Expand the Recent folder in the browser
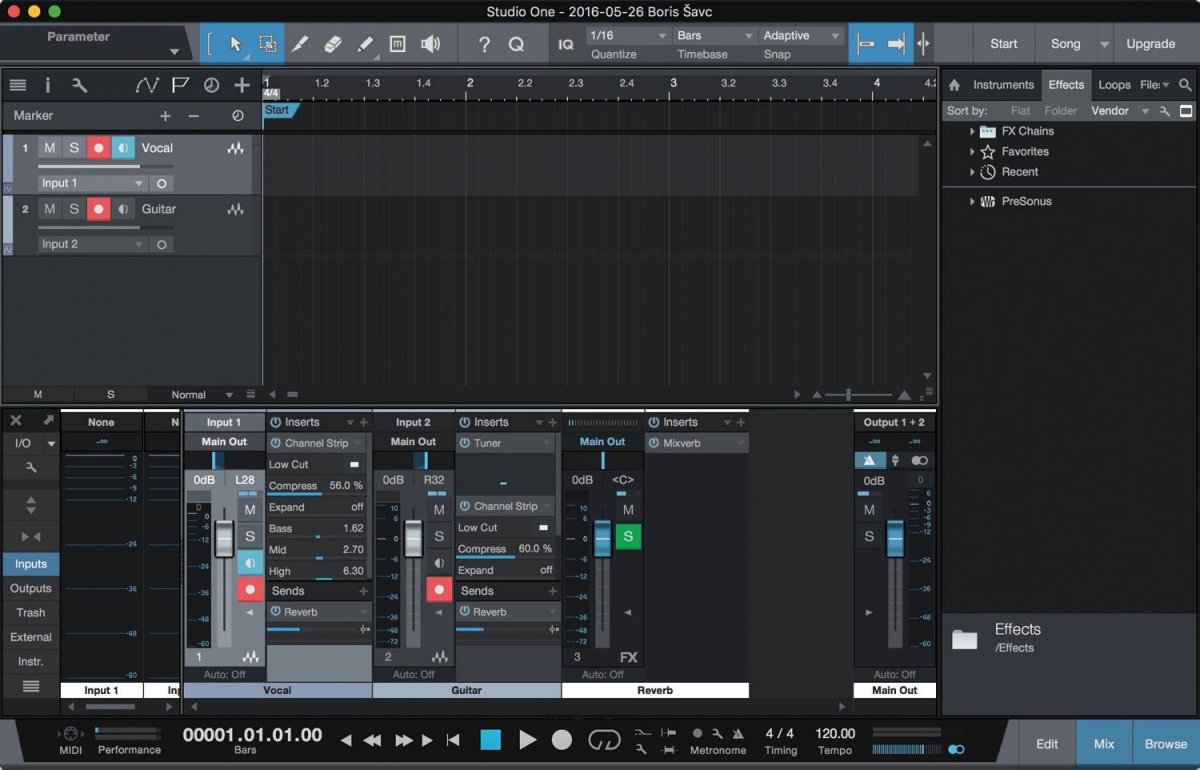This screenshot has height=770, width=1200. point(972,172)
